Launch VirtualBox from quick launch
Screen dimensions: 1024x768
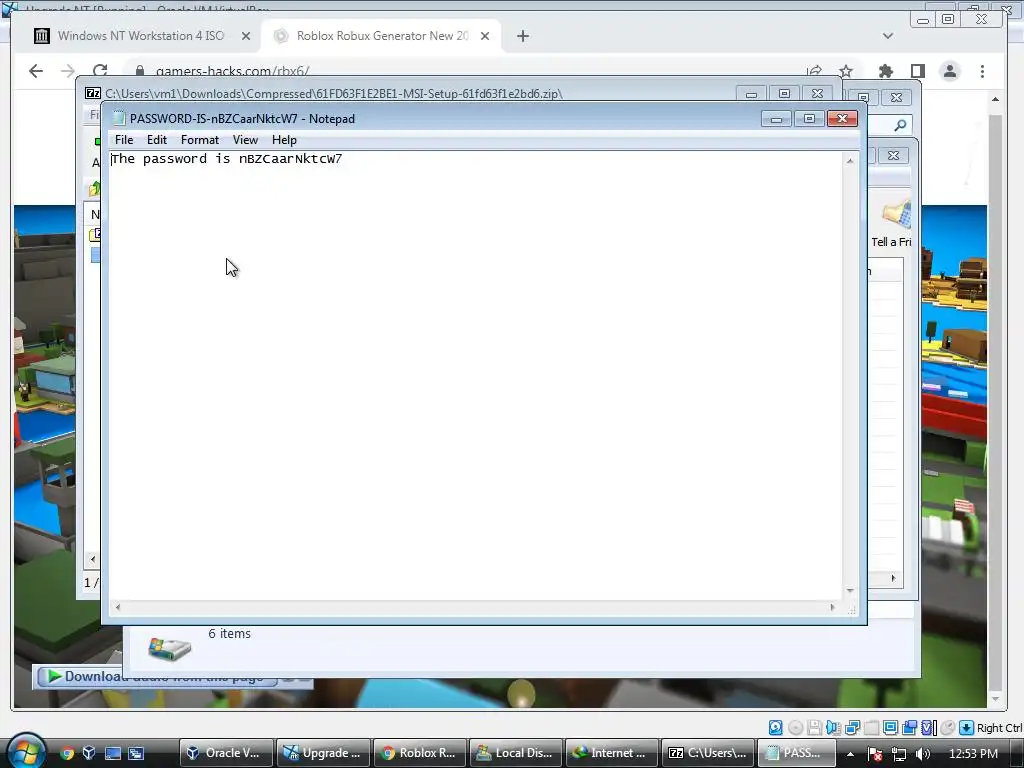tap(89, 753)
